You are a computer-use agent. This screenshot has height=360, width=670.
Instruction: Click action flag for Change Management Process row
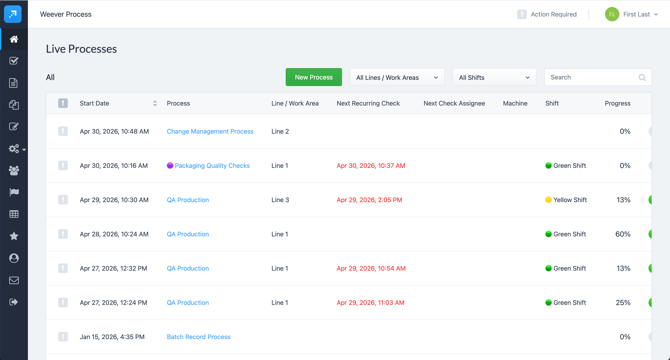coord(63,131)
